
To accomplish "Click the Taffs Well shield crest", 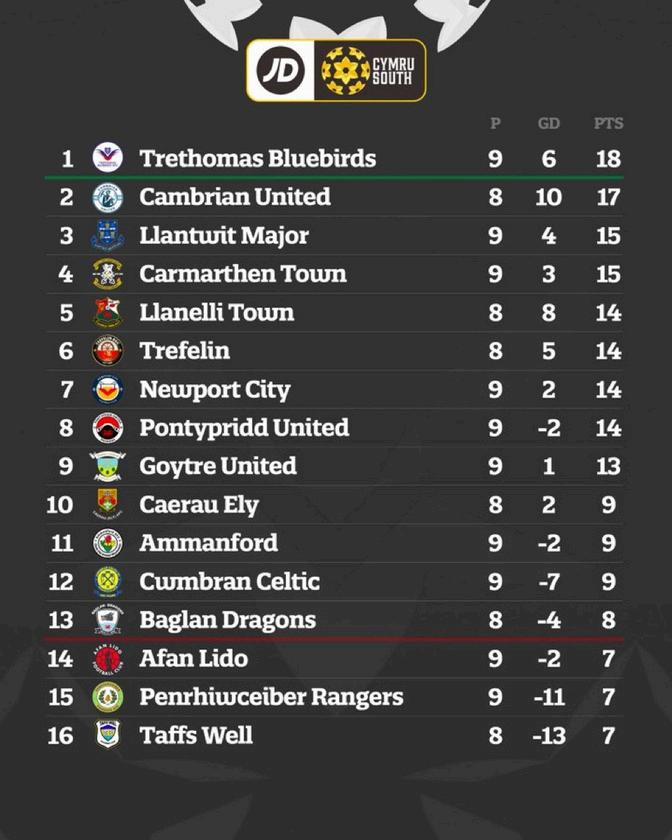I will [108, 734].
